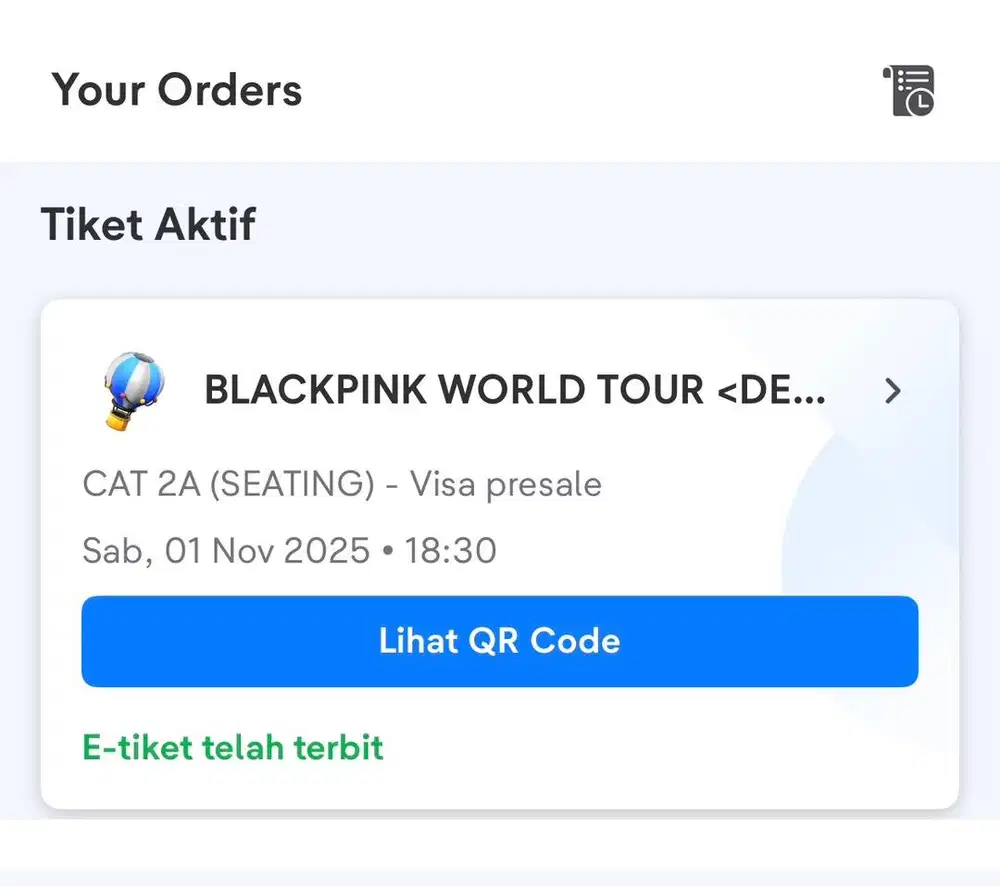
Task: Open the order history icon
Action: (908, 90)
